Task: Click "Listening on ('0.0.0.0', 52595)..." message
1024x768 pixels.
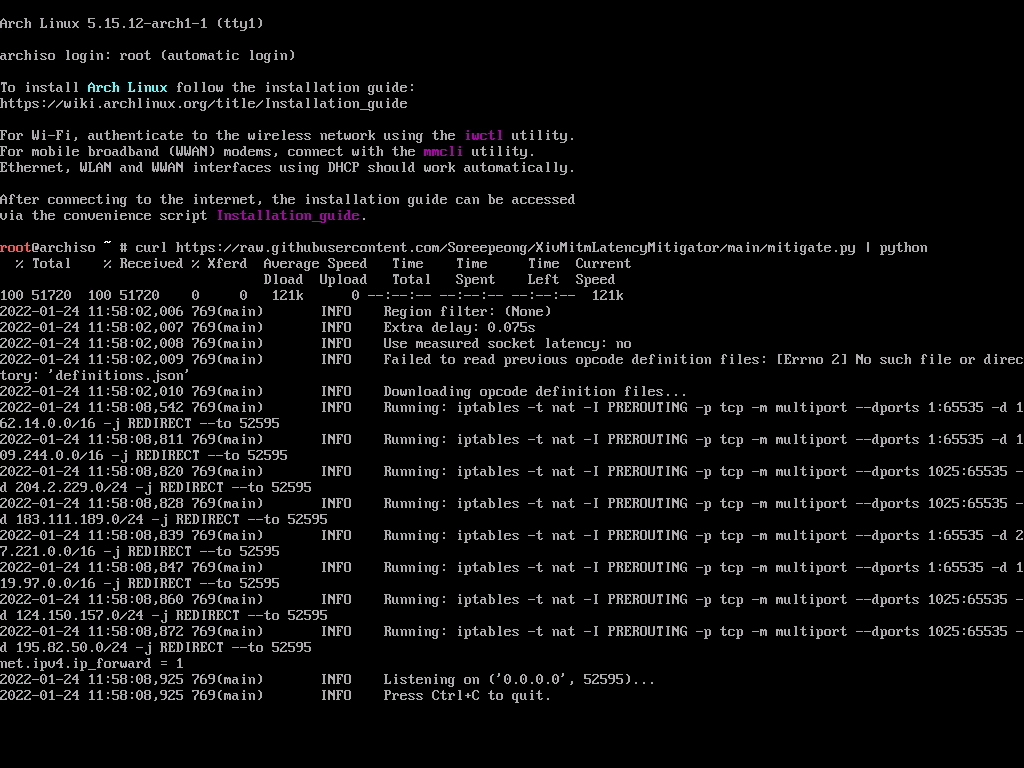Action: pyautogui.click(x=519, y=680)
